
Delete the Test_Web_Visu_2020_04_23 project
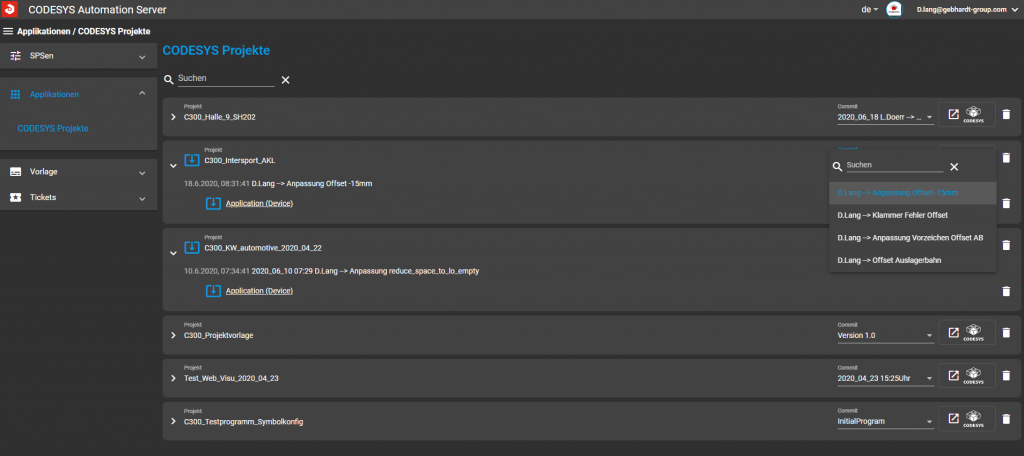[x=1006, y=377]
